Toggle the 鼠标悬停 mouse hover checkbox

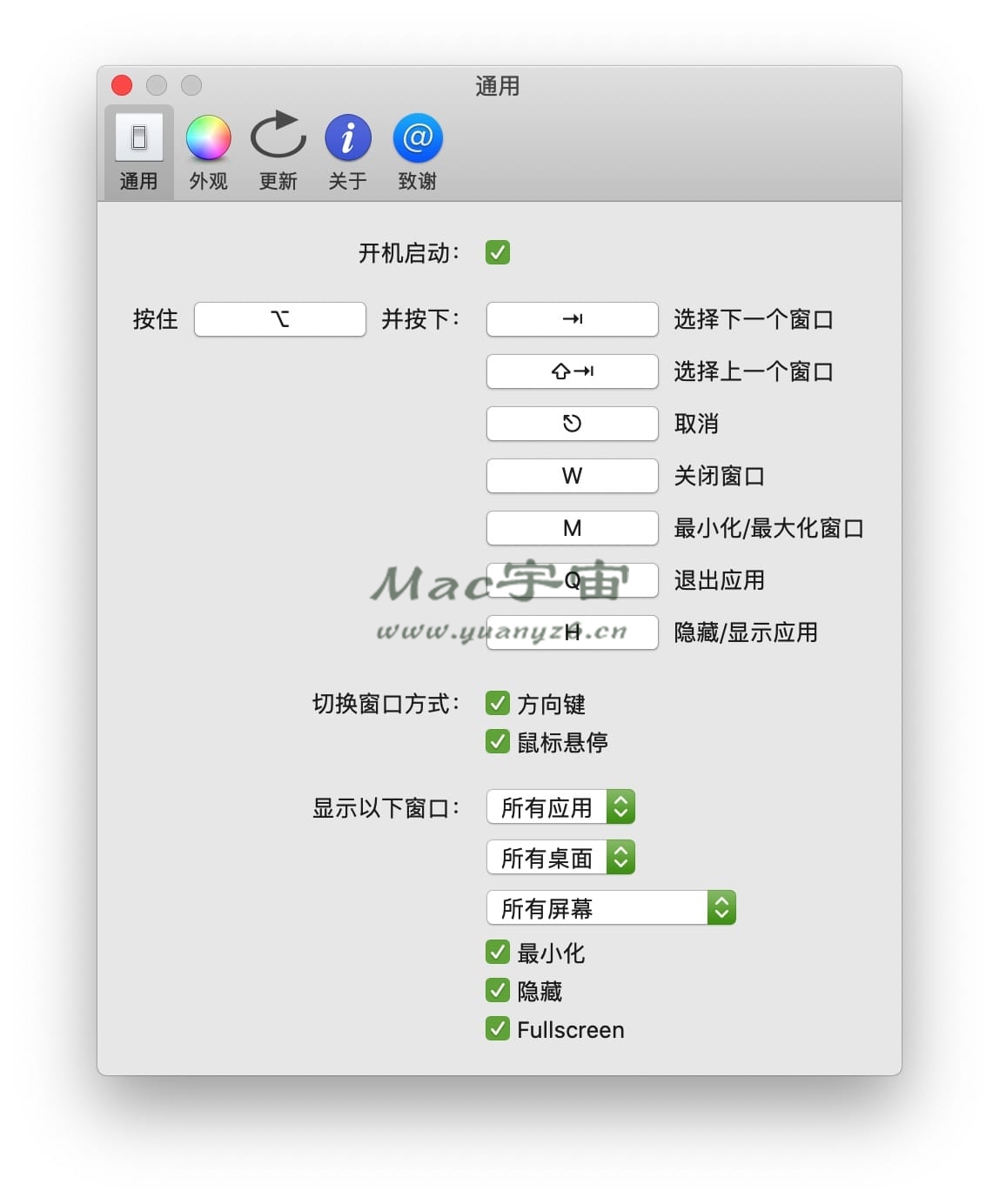(498, 741)
